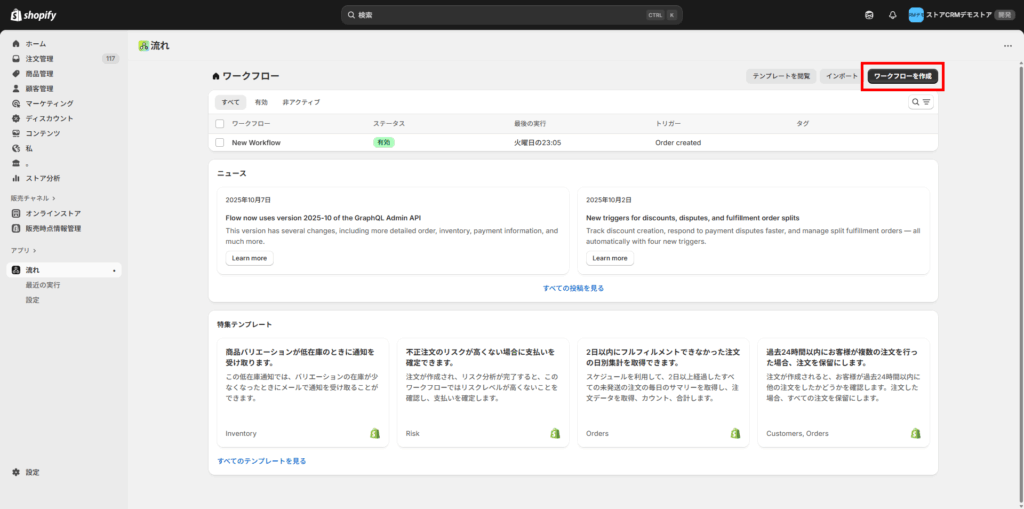Expand the 販売チャネル section
Screen dimensions: 1024x509
[33, 198]
